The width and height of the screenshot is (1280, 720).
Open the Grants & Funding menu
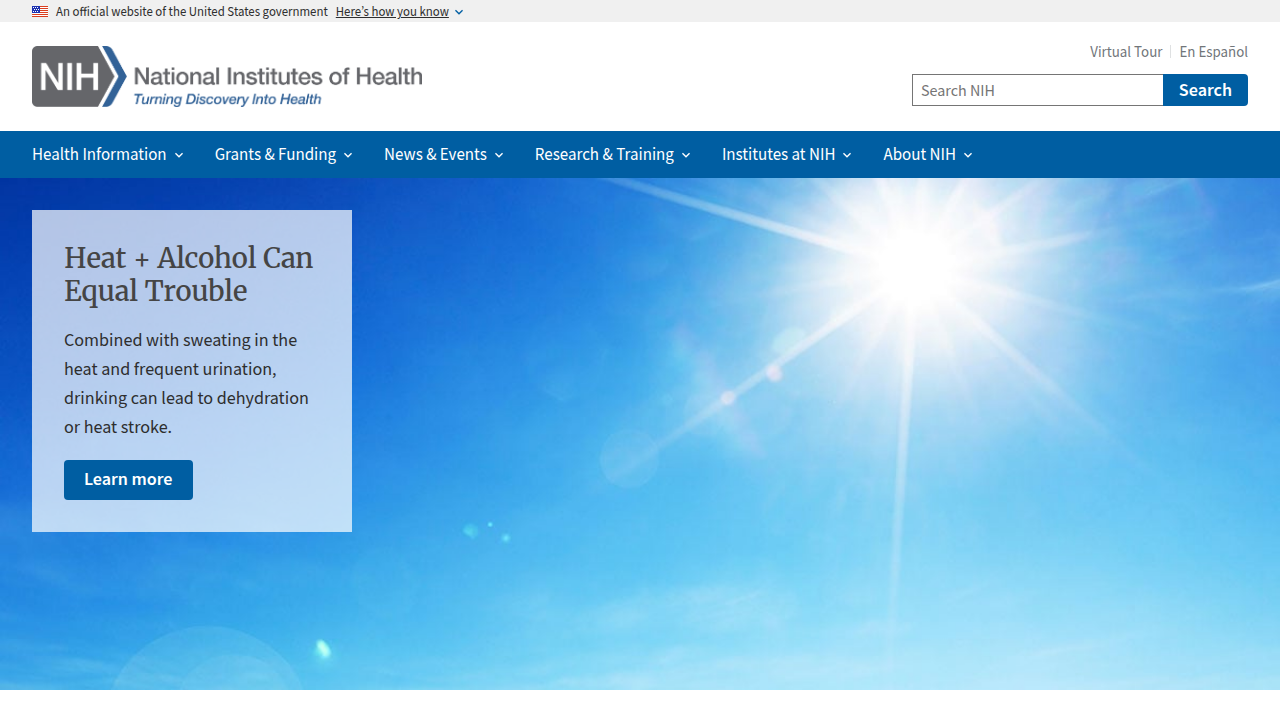(x=283, y=154)
